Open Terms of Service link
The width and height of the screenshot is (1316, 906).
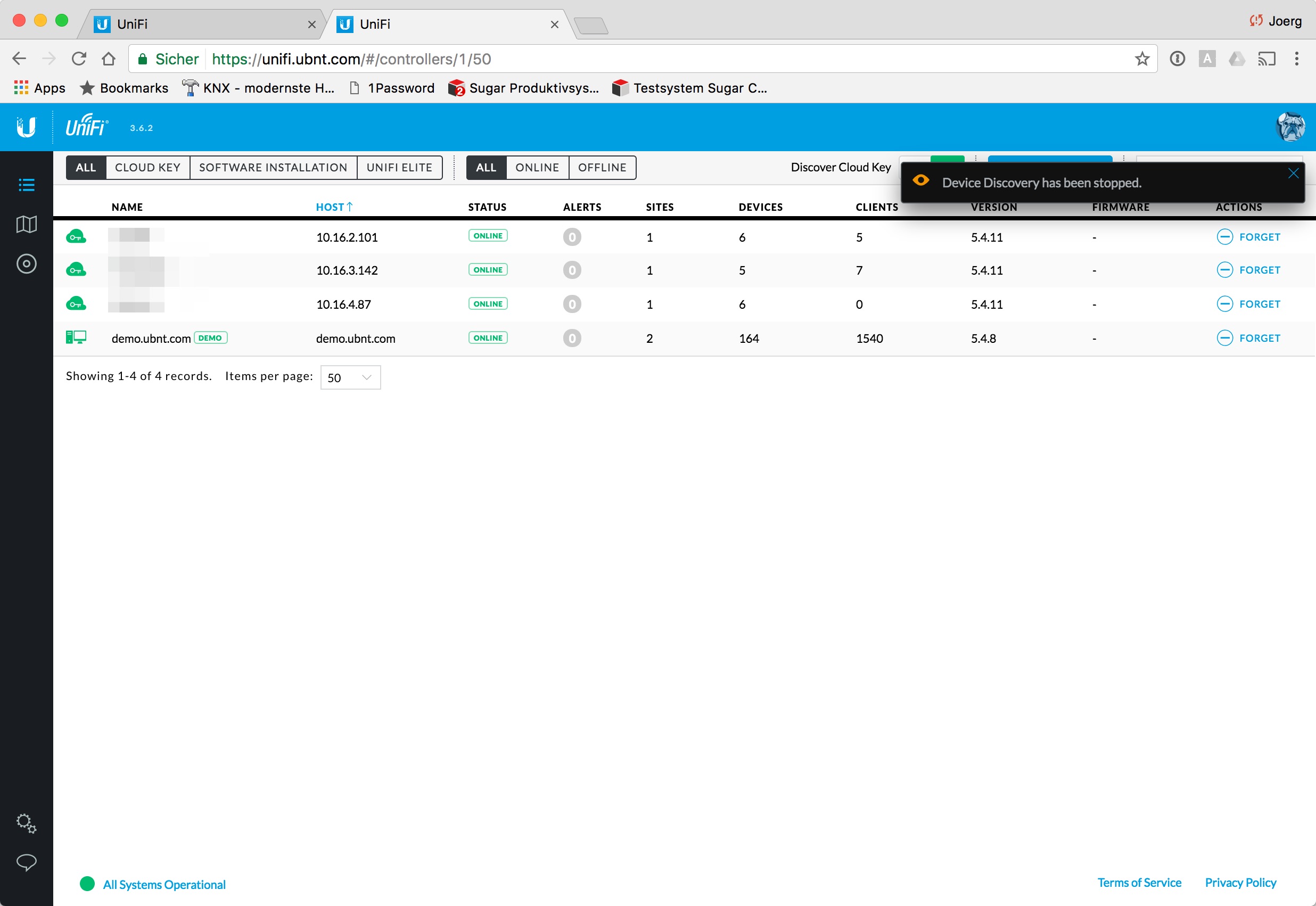coord(1139,883)
